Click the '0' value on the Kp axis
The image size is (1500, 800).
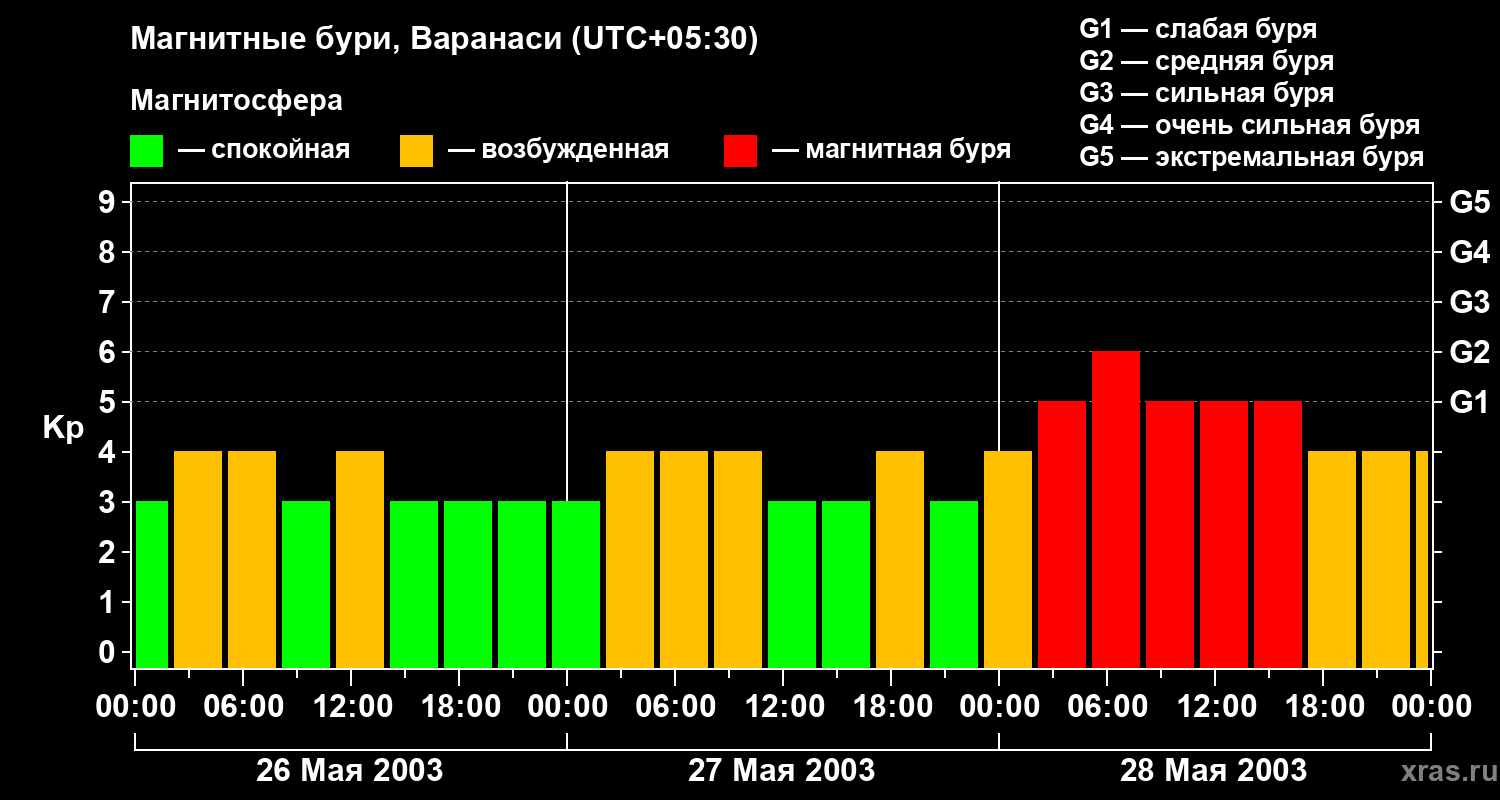pos(108,652)
